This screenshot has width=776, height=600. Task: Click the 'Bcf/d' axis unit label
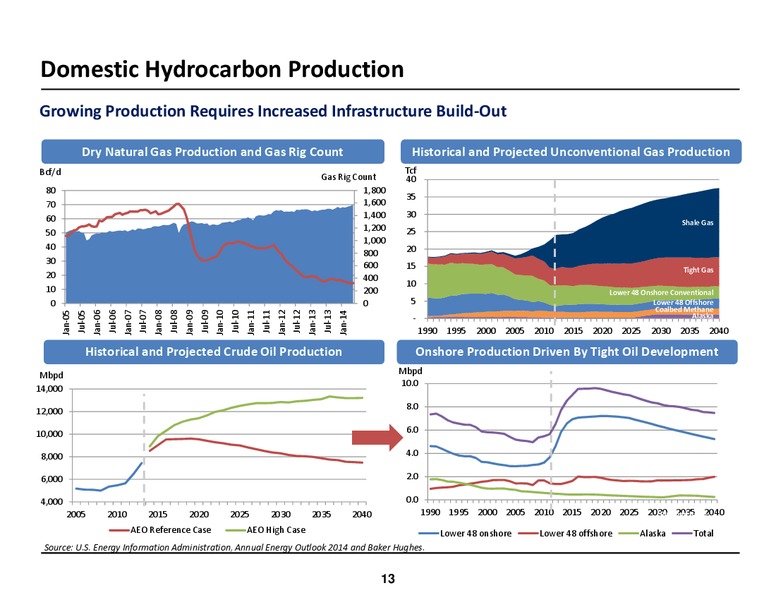pyautogui.click(x=50, y=172)
